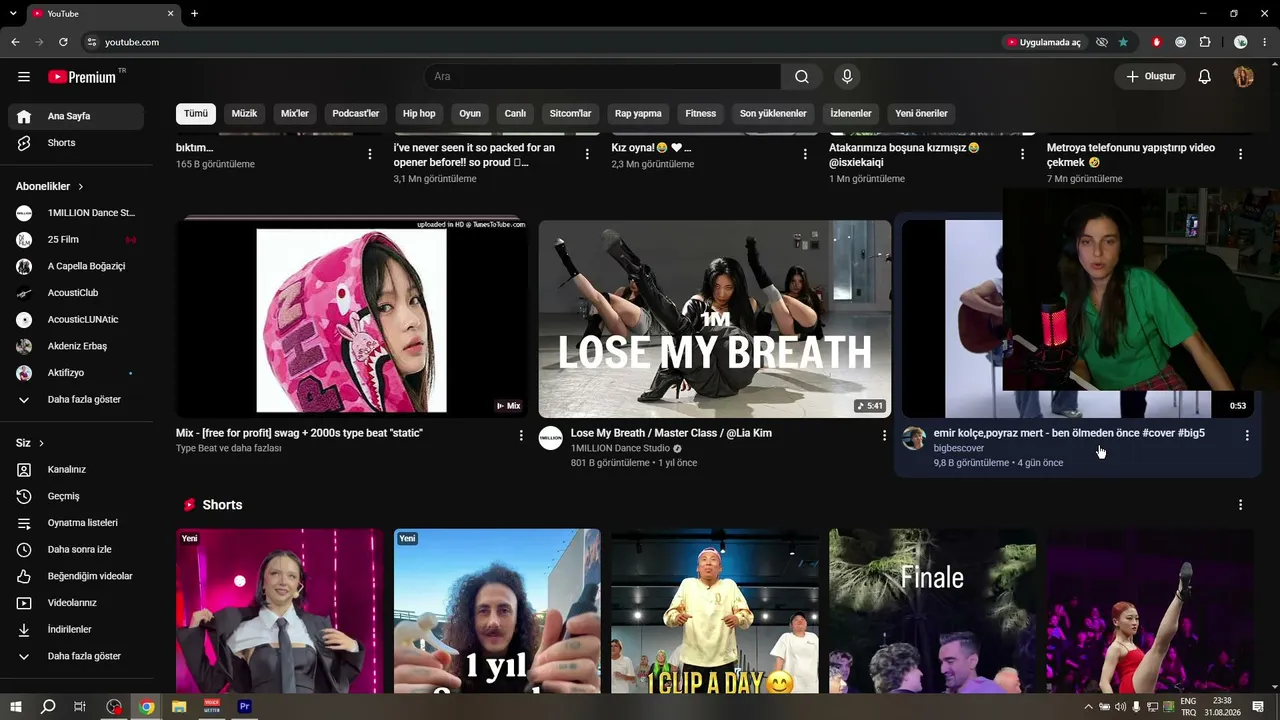Select the Tümü filter chip
The image size is (1280, 720).
coord(196,114)
